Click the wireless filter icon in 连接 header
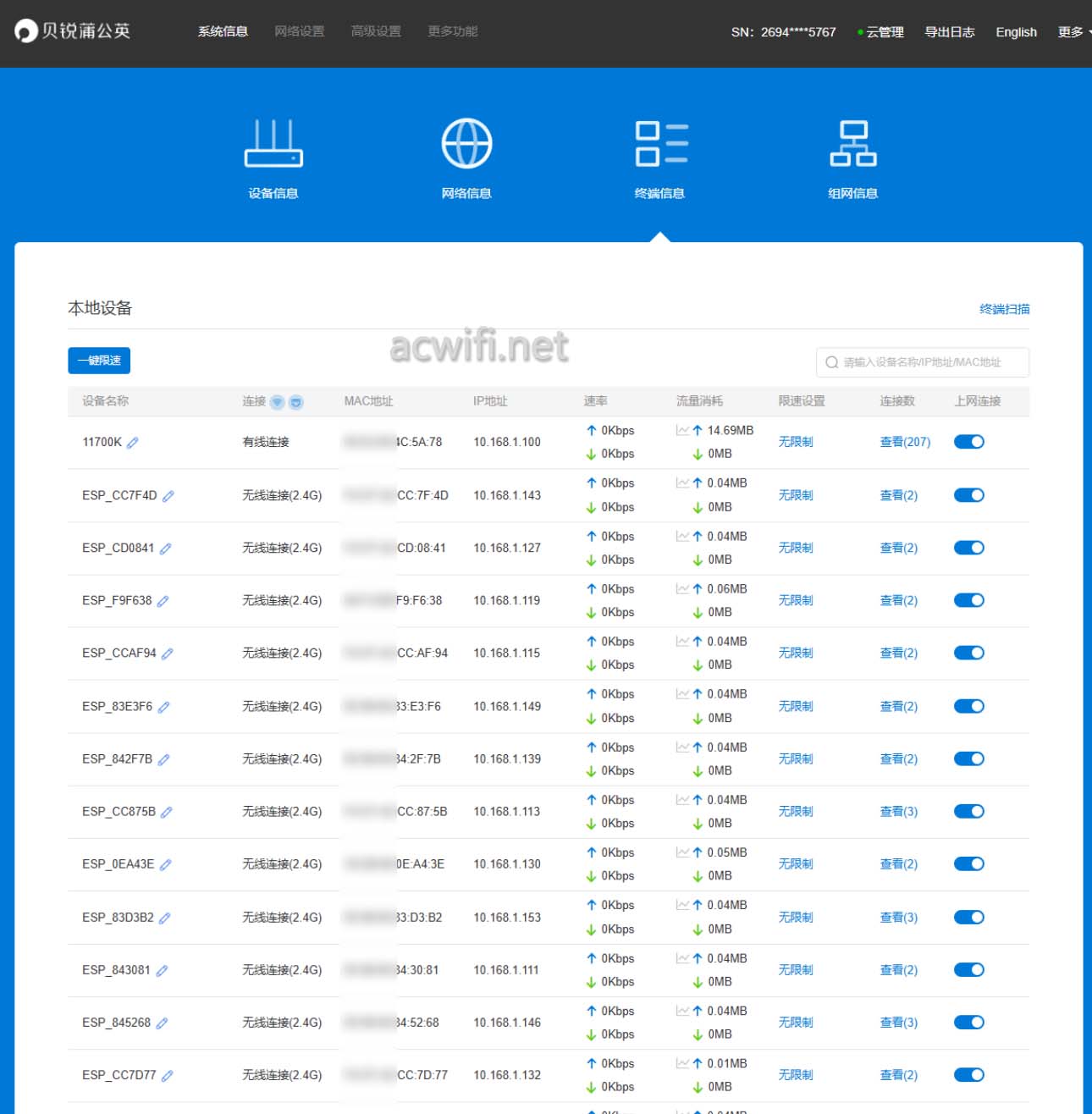The height and width of the screenshot is (1114, 1092). (277, 402)
